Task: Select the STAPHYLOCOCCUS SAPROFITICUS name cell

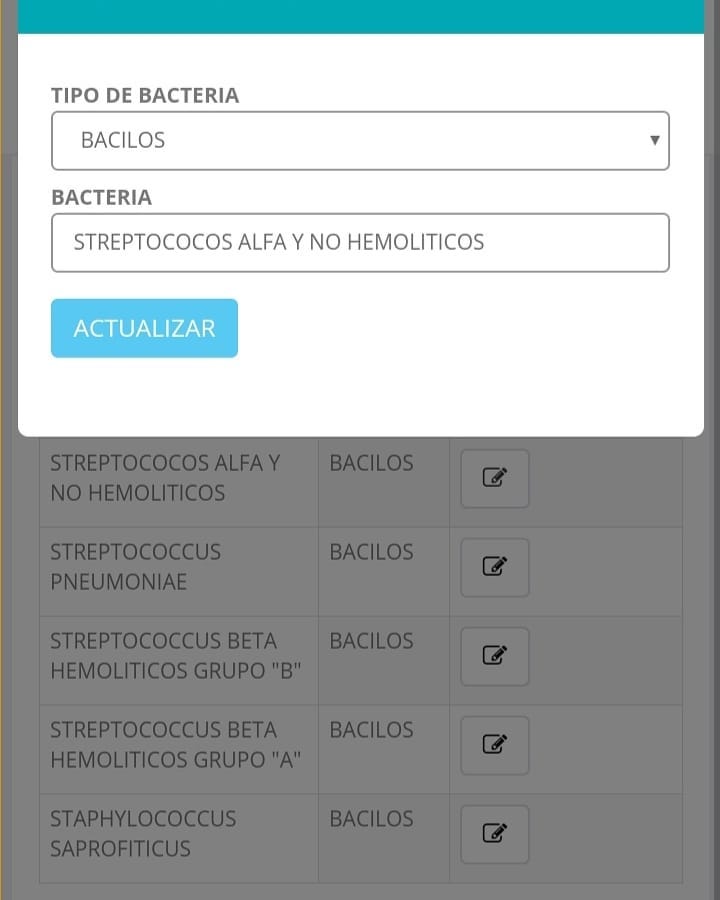Action: (x=179, y=838)
